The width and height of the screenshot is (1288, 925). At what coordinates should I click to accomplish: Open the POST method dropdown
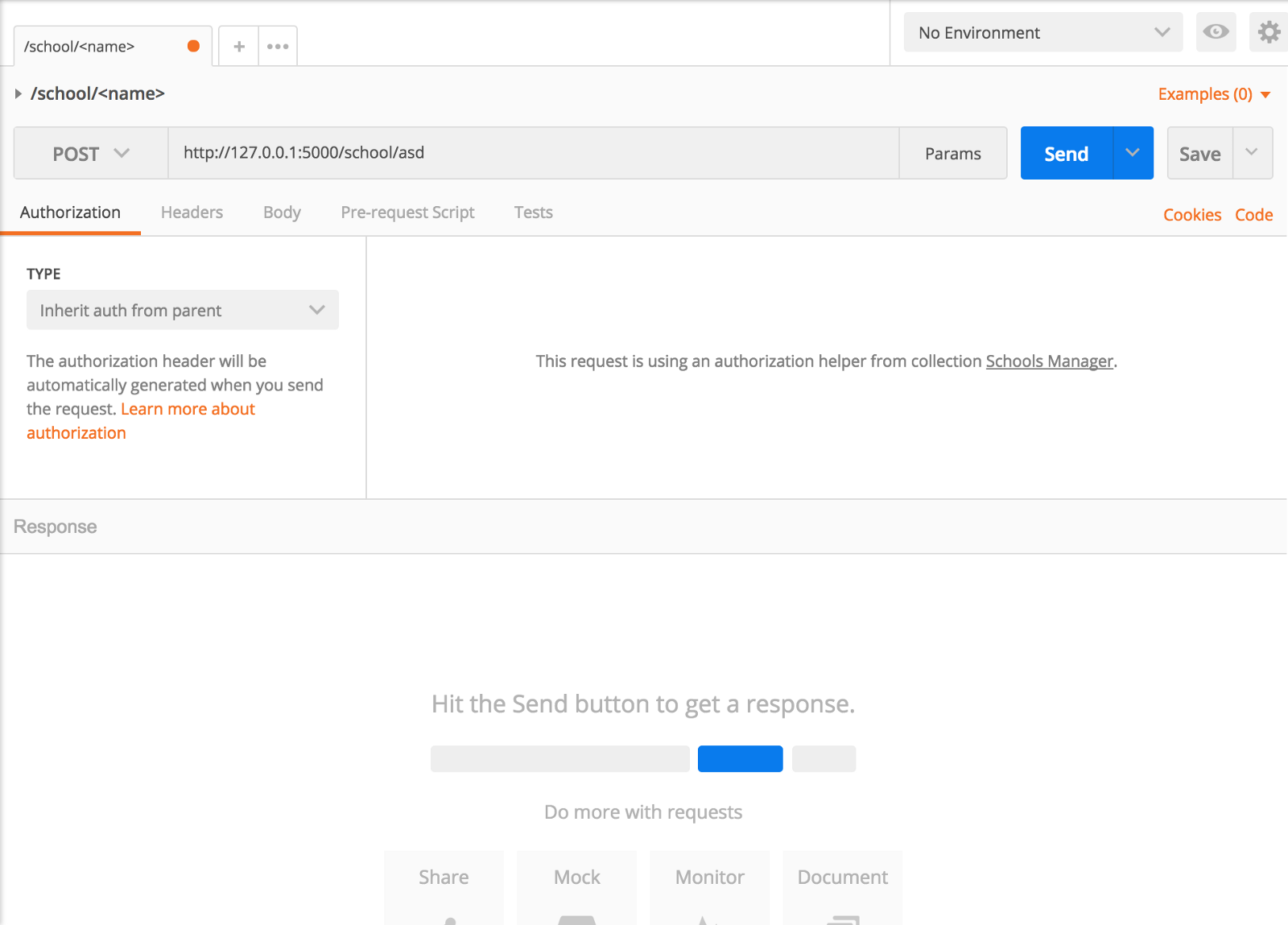click(91, 153)
